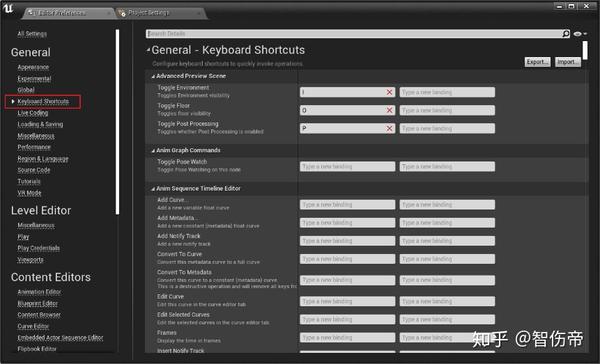This screenshot has width=600, height=364.
Task: Collapse the General - Keyboard Shortcuts section
Action: pyautogui.click(x=148, y=50)
